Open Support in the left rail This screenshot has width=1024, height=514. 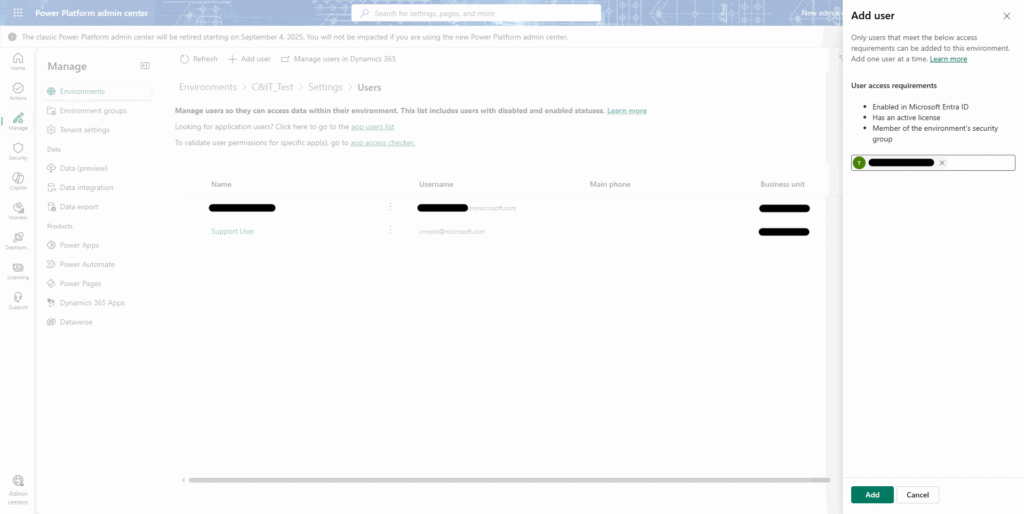click(x=18, y=300)
